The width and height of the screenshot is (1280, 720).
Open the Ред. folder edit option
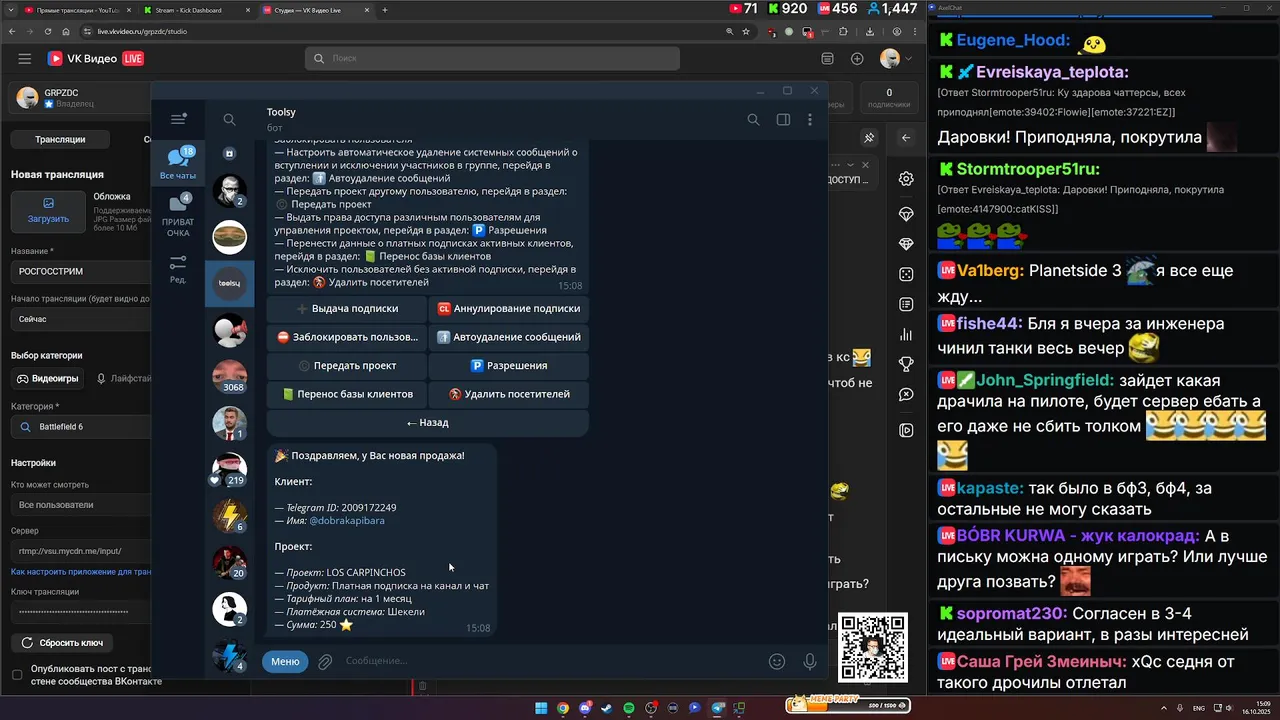(x=178, y=269)
